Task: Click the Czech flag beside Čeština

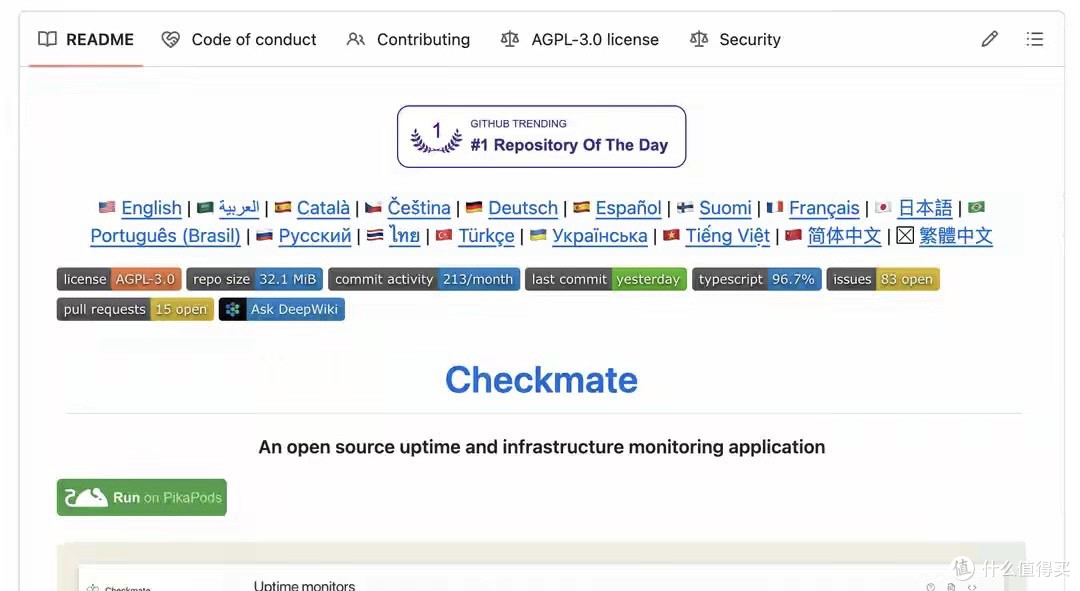Action: point(373,207)
